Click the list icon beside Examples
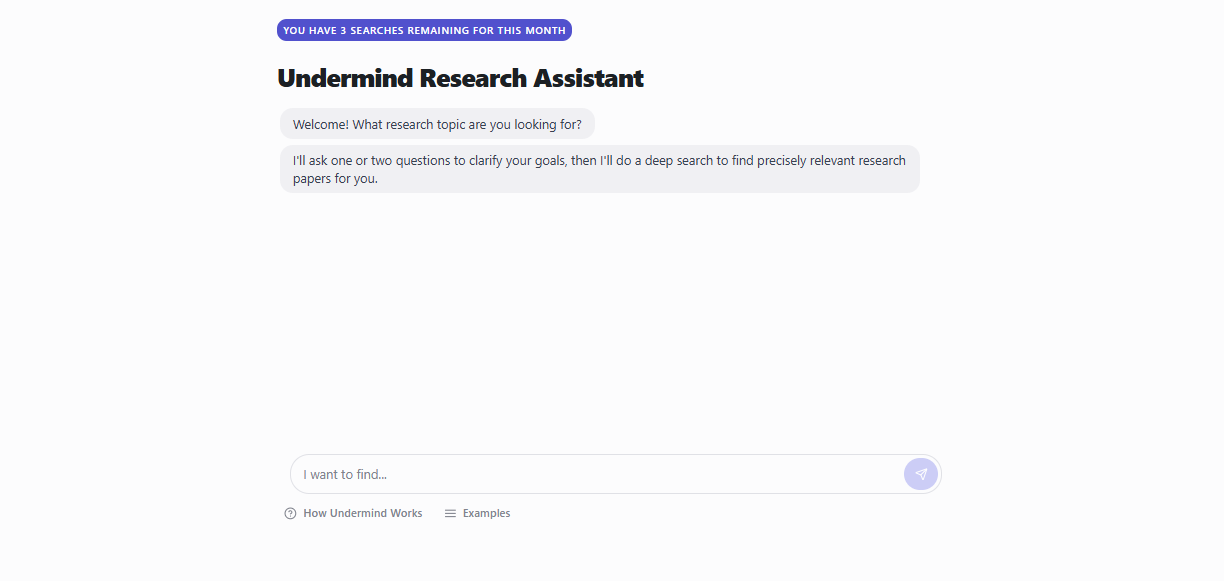Screen dimensions: 1224x581 pos(450,513)
